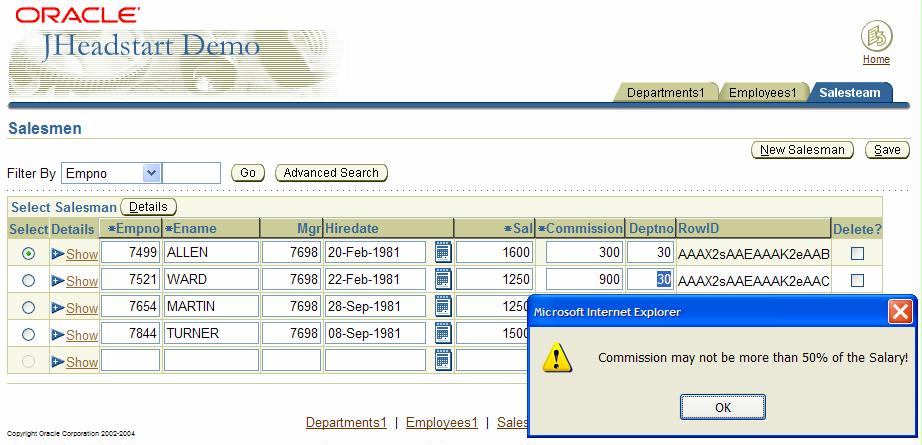This screenshot has width=922, height=445.
Task: Expand details arrow for the MARTIN row
Action: pos(58,308)
